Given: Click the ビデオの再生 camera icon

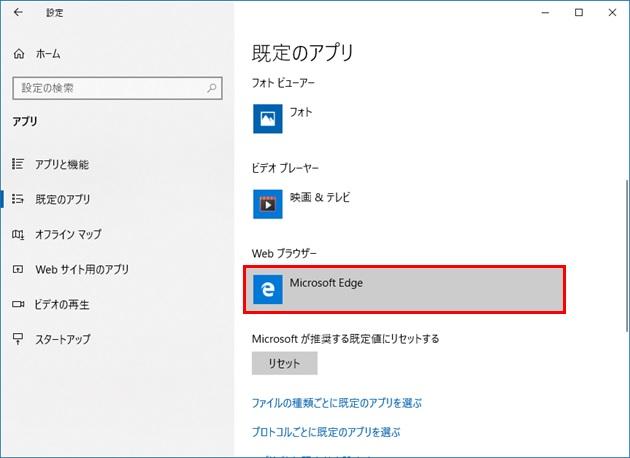Looking at the screenshot, I should coord(18,304).
